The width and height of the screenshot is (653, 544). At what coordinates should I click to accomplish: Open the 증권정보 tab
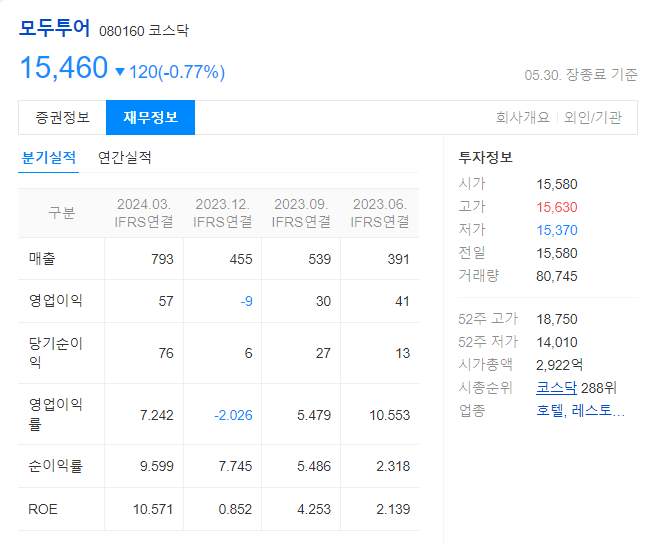(62, 117)
